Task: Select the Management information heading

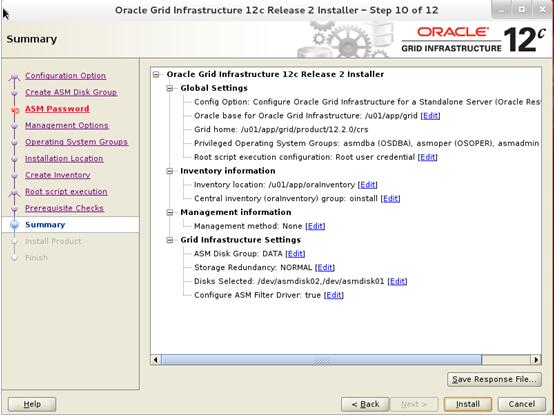Action: tap(236, 212)
